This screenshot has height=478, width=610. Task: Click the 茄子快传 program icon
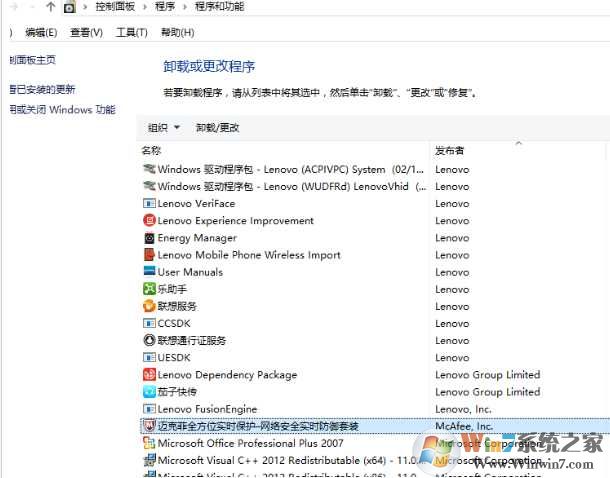click(x=149, y=392)
